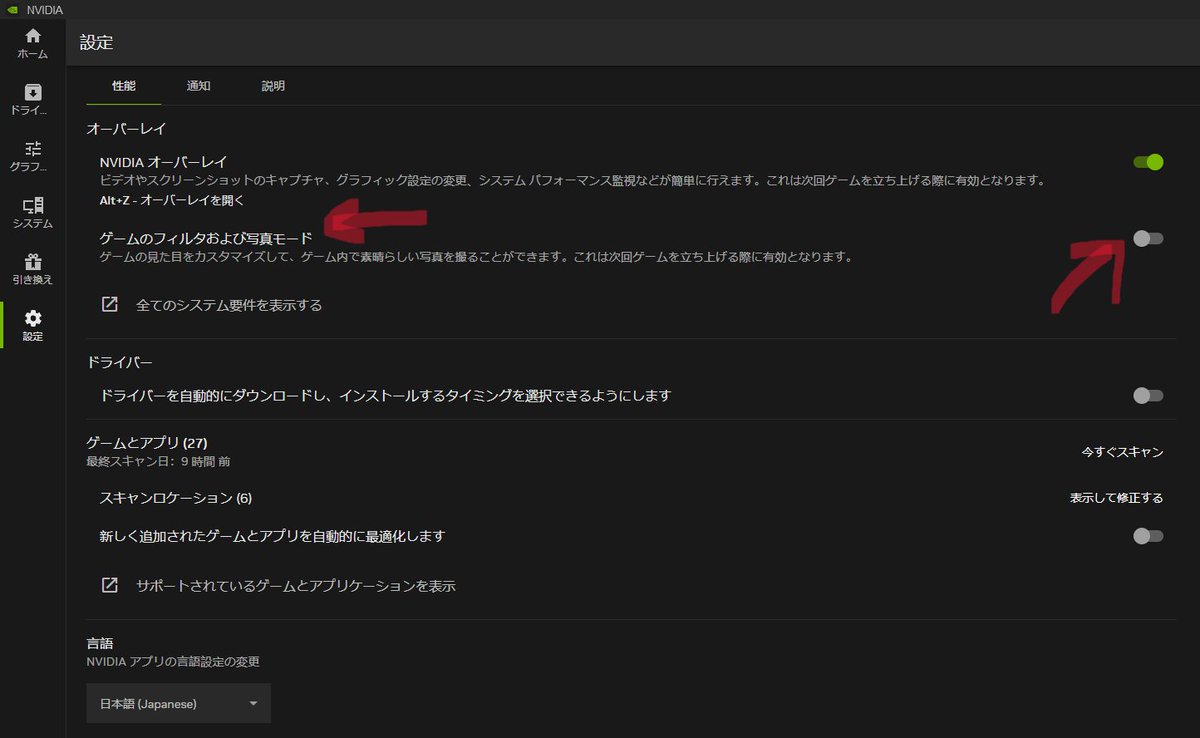
Task: Click the 言語 section heading
Action: 100,644
